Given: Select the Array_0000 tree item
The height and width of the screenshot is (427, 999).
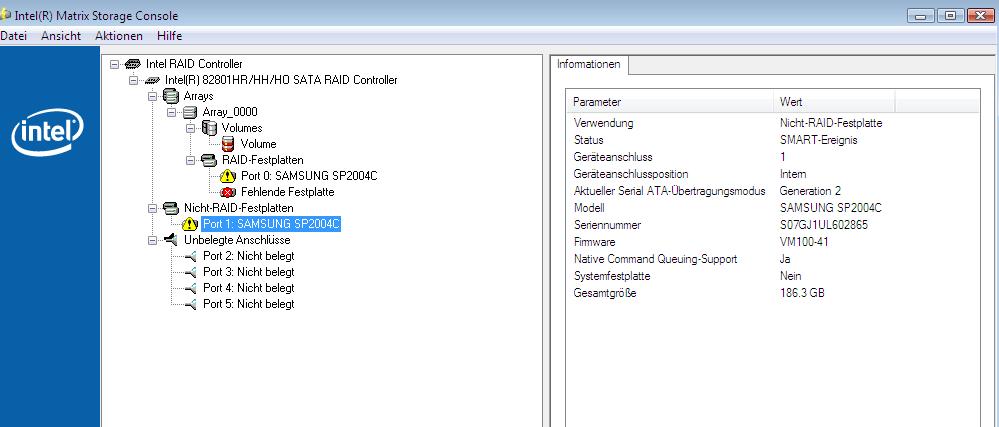Looking at the screenshot, I should click(230, 112).
